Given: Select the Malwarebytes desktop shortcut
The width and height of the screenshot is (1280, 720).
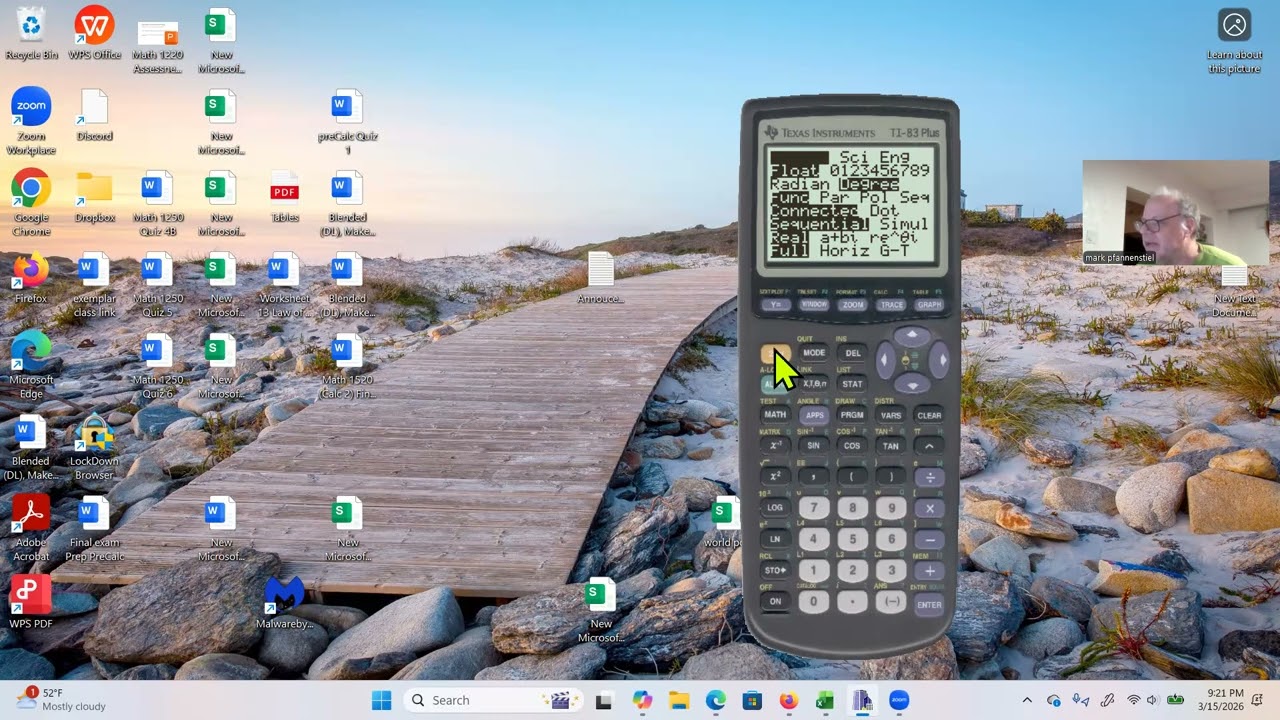Looking at the screenshot, I should point(284,603).
